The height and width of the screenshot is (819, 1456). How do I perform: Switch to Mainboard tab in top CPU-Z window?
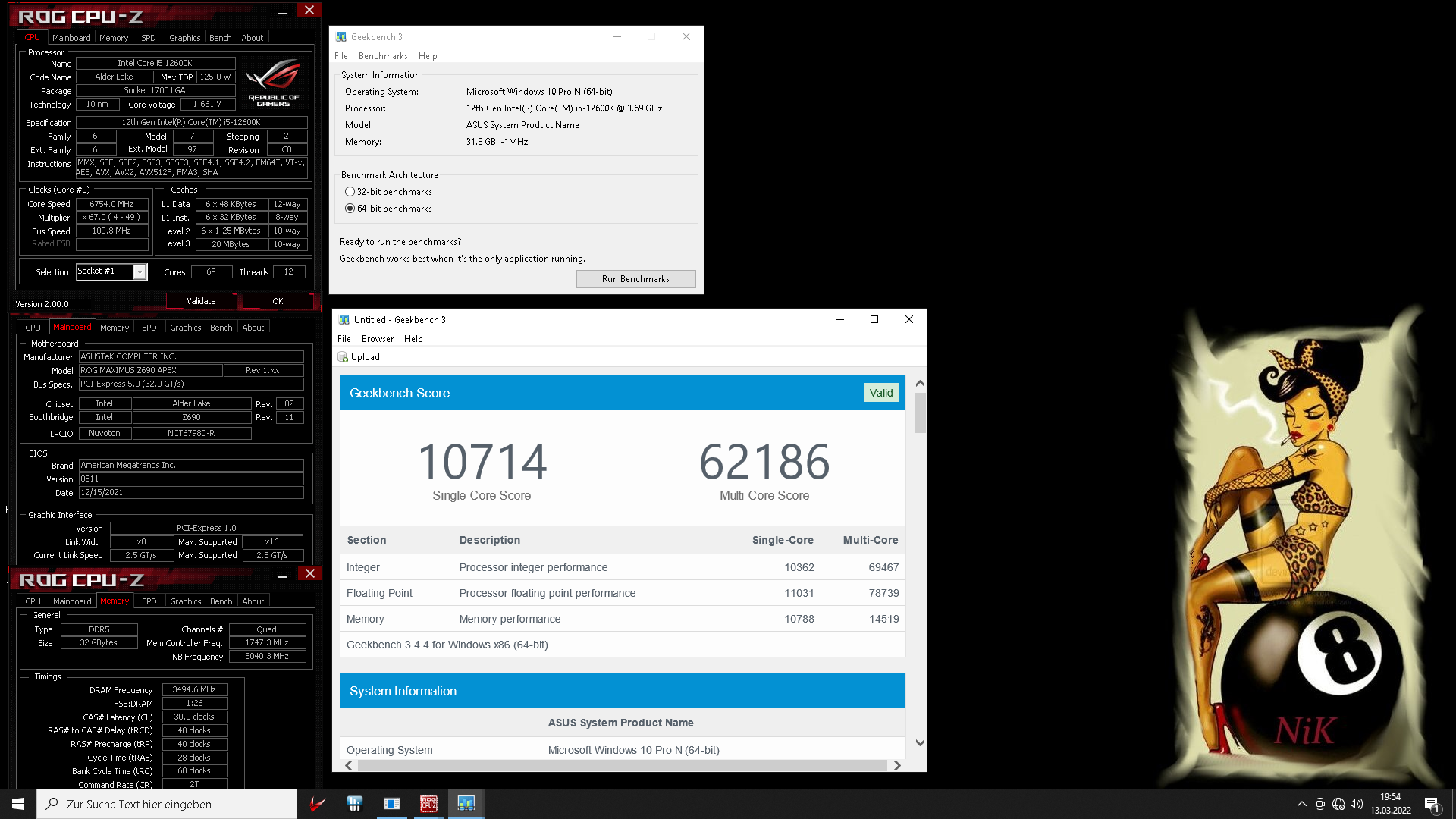(x=71, y=38)
